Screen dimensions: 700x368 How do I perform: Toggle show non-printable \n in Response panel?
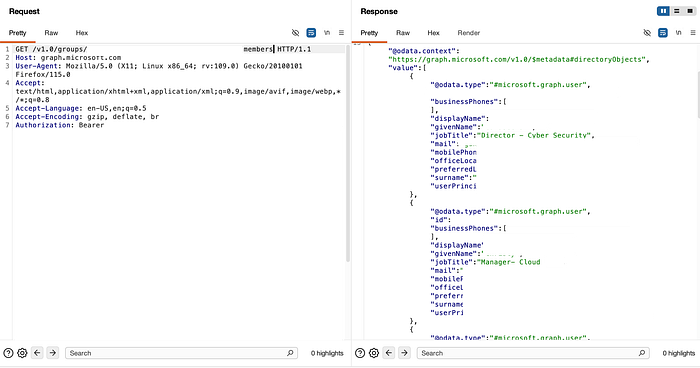coord(679,33)
